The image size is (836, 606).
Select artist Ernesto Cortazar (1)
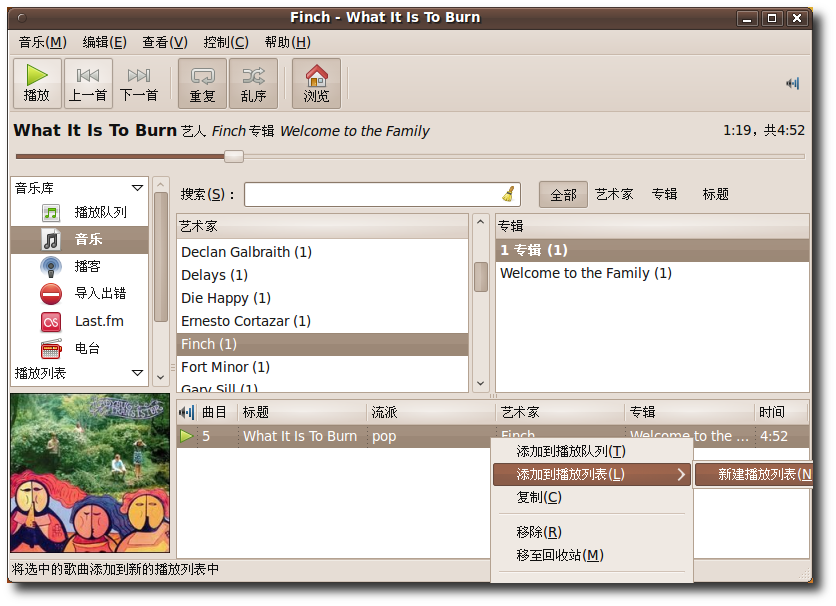pos(323,321)
